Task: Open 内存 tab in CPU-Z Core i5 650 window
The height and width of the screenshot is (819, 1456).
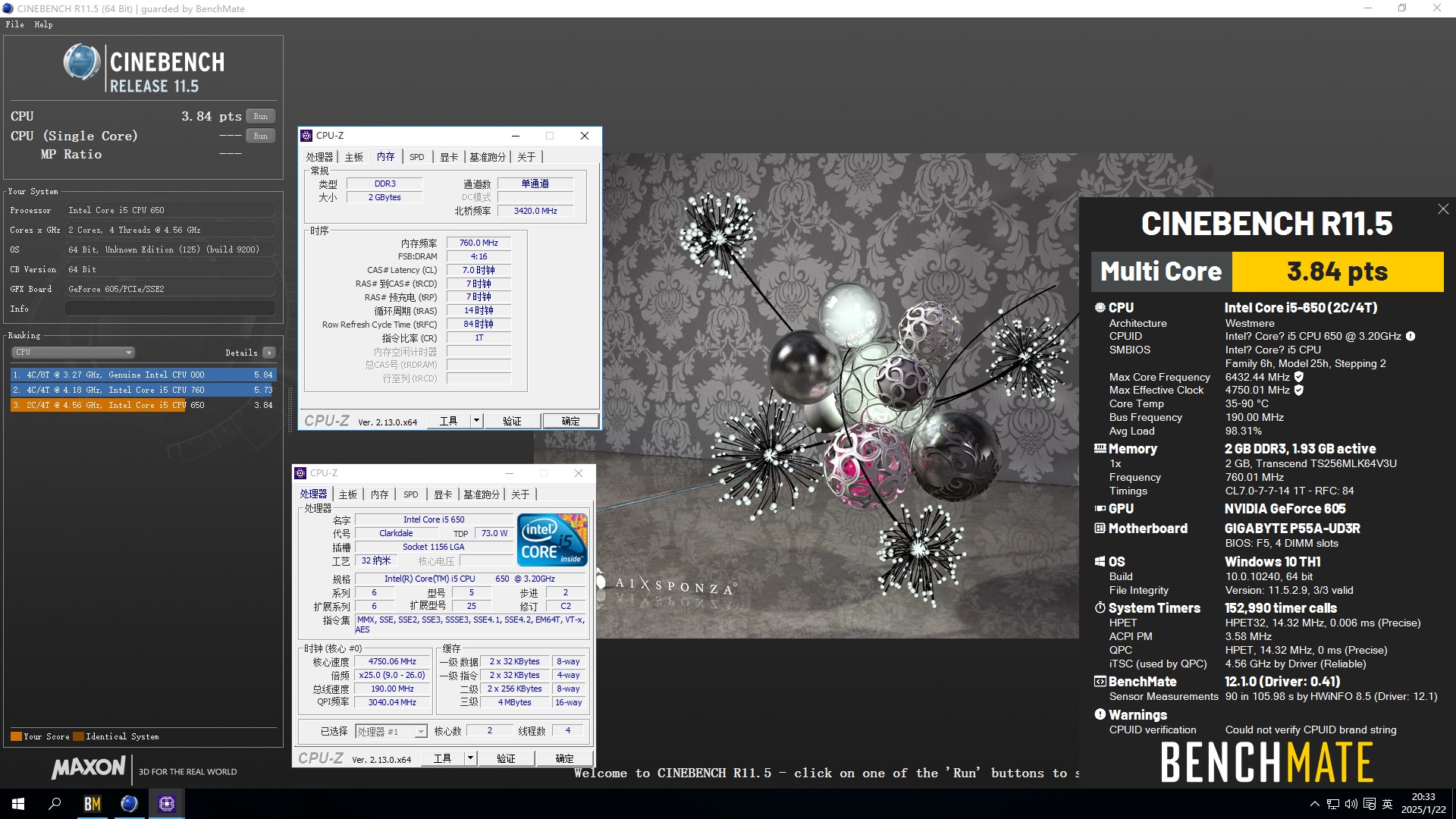Action: [x=380, y=494]
